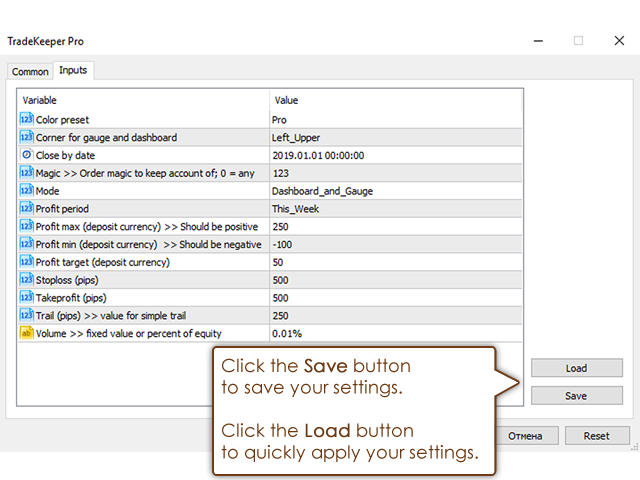
Task: Select 'Profit target (deposit currency)' label
Action: coord(102,262)
